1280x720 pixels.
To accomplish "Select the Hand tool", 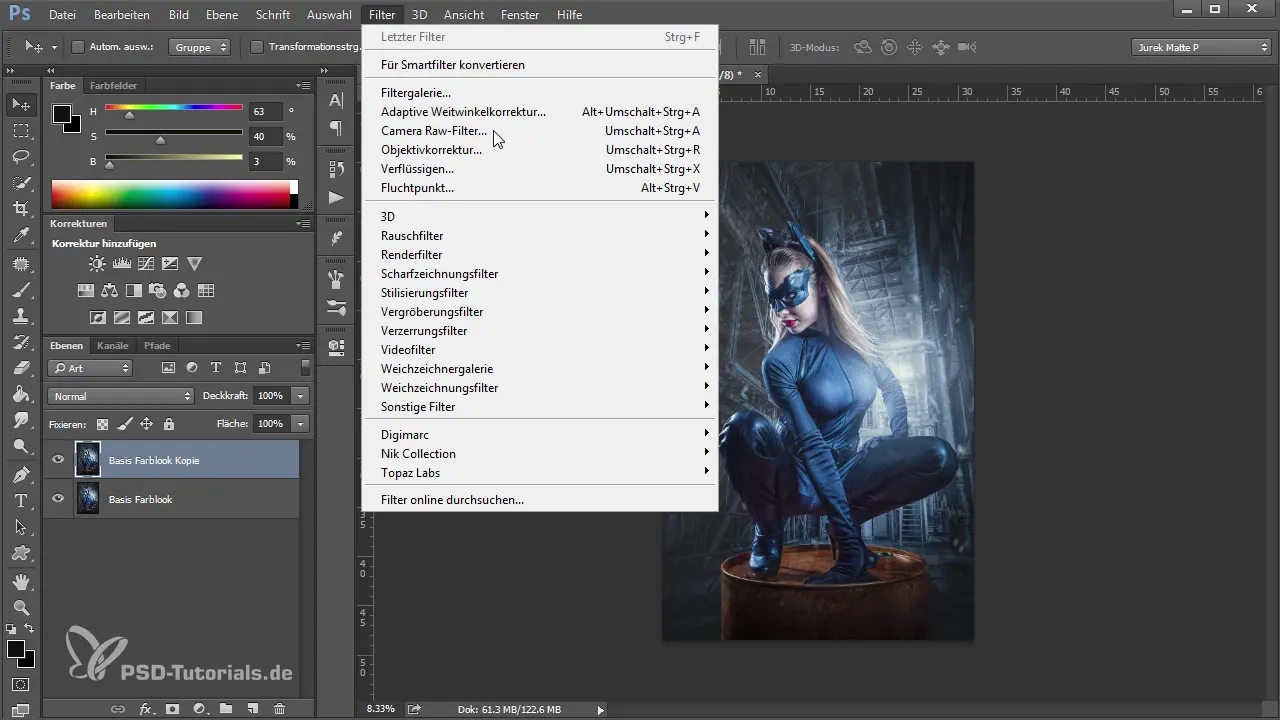I will (21, 581).
